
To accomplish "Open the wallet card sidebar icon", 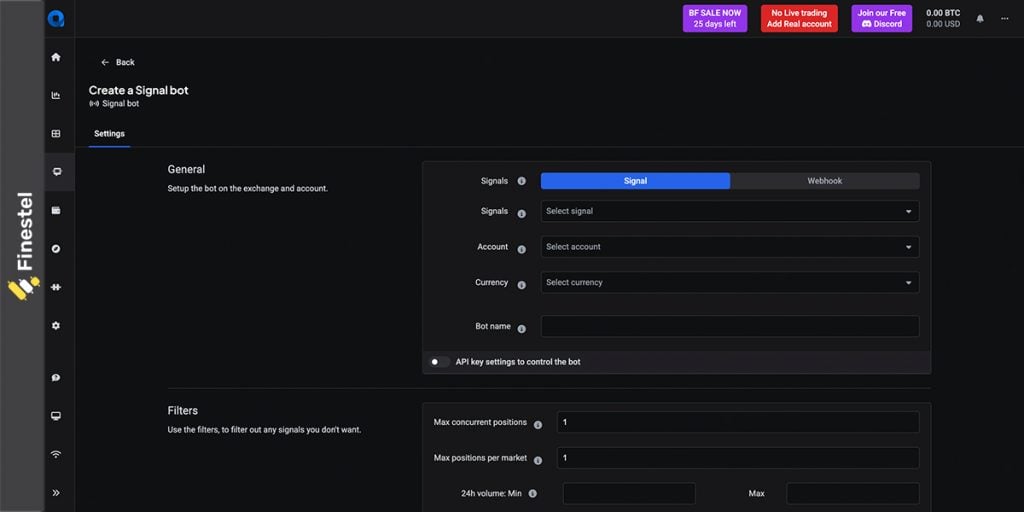I will pyautogui.click(x=56, y=210).
